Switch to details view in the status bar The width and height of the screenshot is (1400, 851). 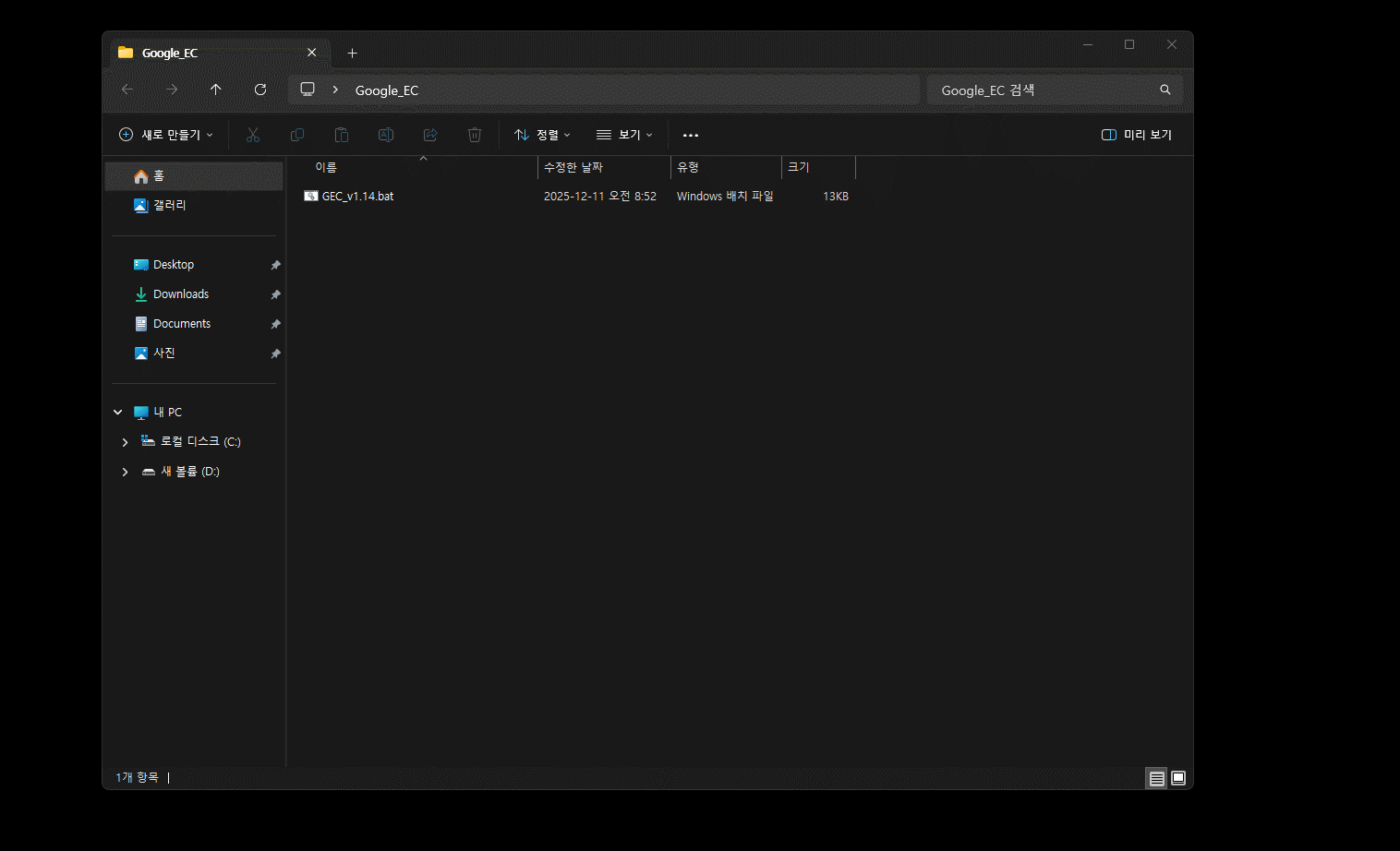[1155, 778]
